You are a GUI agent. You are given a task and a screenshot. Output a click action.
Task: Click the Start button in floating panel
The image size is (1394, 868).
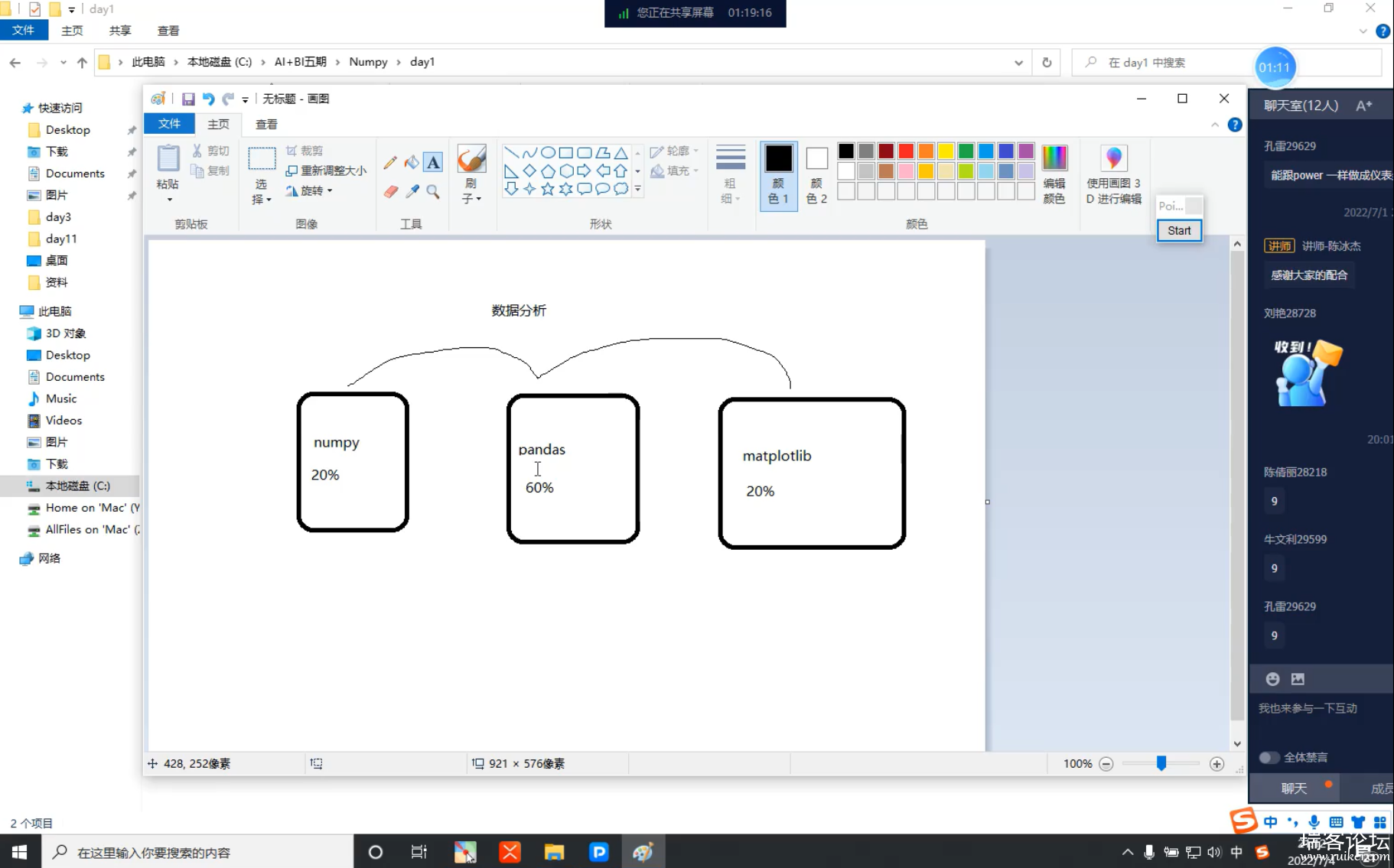pos(1179,230)
